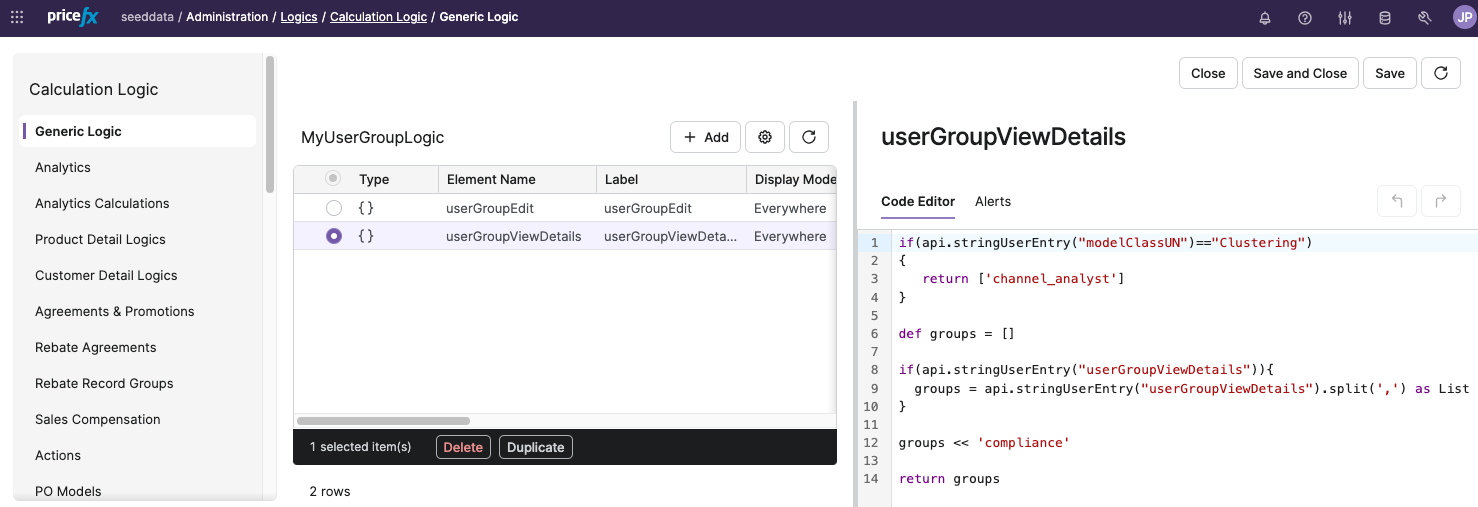Open table settings gear icon
The width and height of the screenshot is (1478, 507).
click(x=765, y=137)
